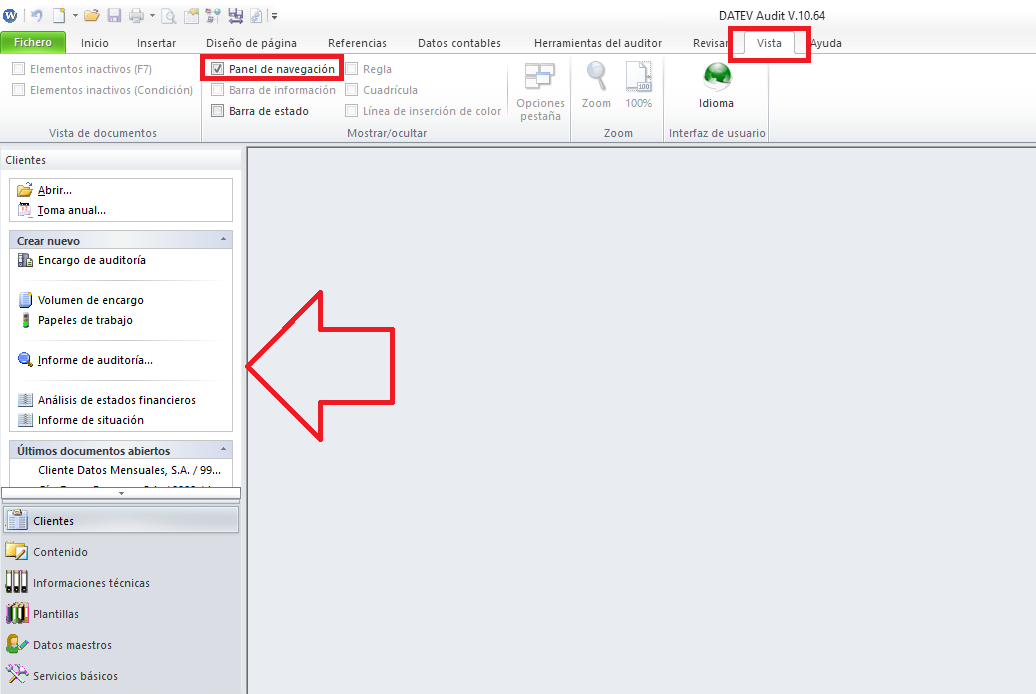Click the navigation panel splitter expand arrow
1036x694 pixels.
[121, 493]
